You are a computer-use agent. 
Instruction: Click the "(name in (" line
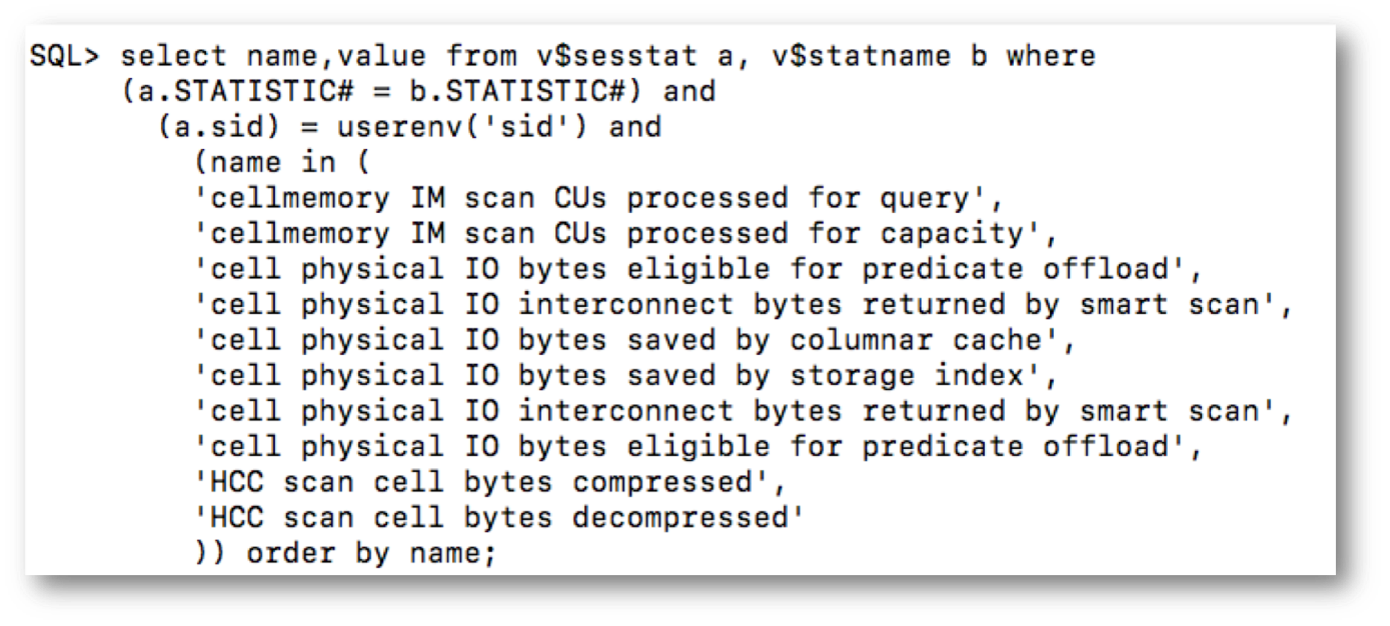point(283,163)
